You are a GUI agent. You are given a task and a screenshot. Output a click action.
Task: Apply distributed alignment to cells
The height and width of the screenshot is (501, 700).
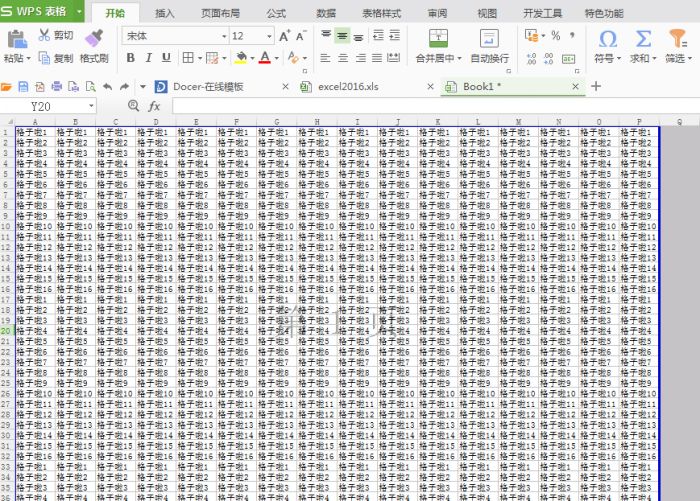[393, 58]
